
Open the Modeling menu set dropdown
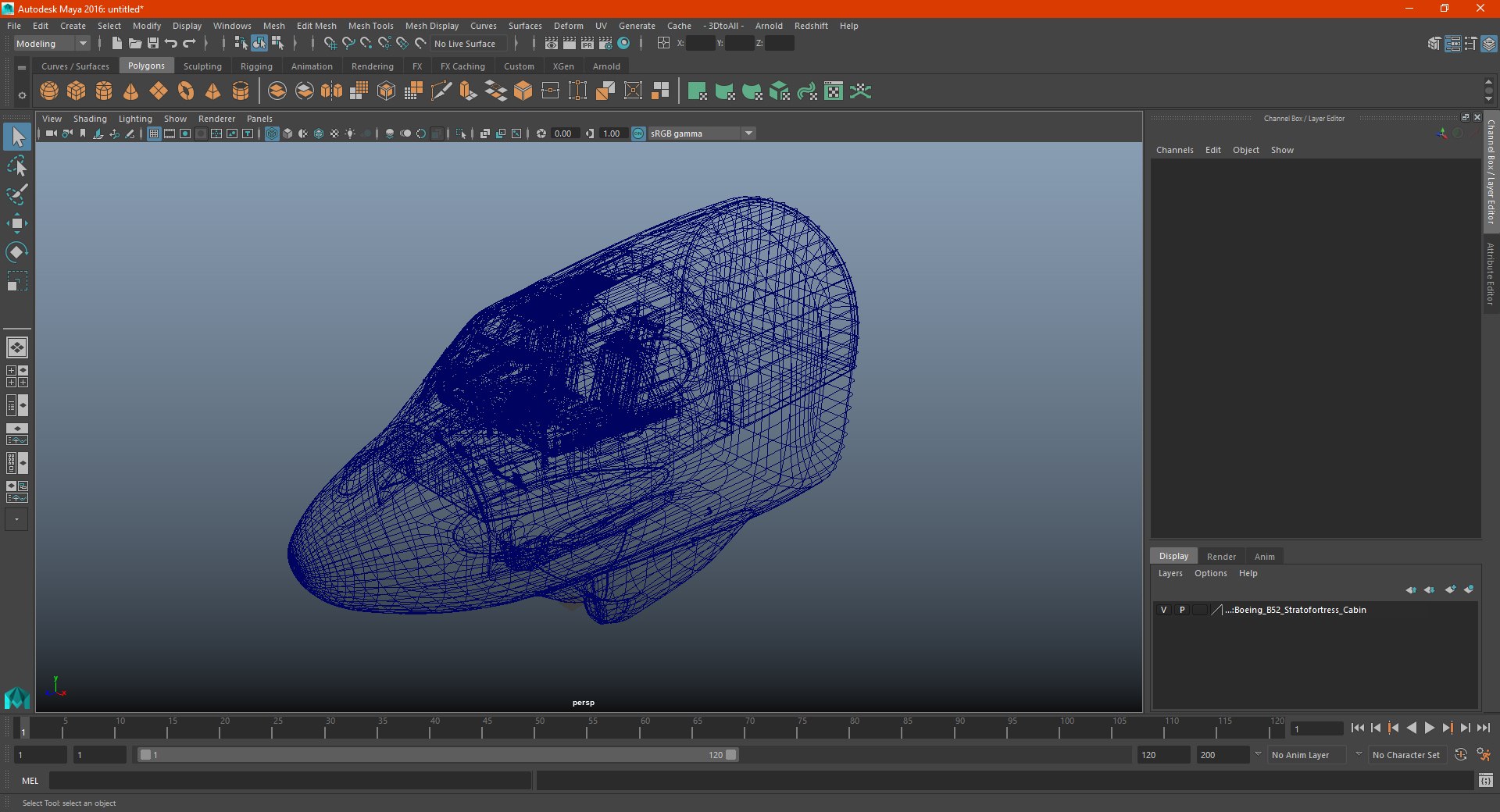(52, 44)
